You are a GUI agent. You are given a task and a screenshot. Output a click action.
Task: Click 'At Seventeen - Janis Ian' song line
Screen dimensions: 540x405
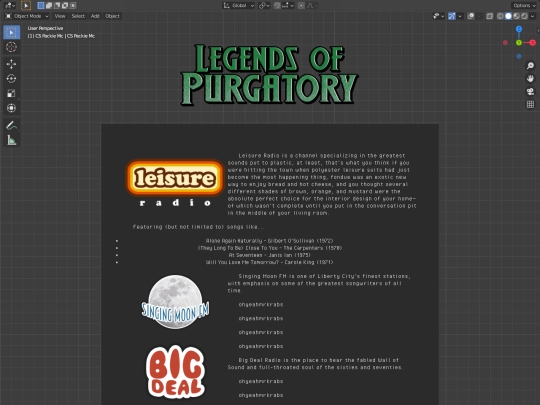point(269,255)
